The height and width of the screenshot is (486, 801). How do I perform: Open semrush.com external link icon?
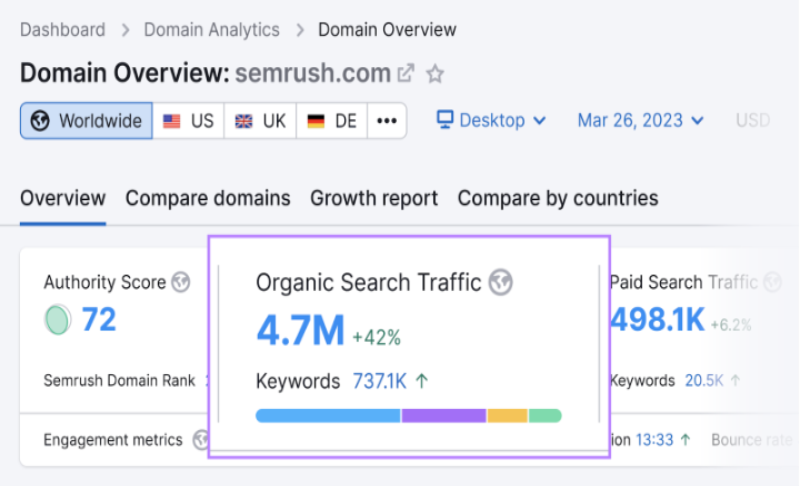(x=406, y=74)
